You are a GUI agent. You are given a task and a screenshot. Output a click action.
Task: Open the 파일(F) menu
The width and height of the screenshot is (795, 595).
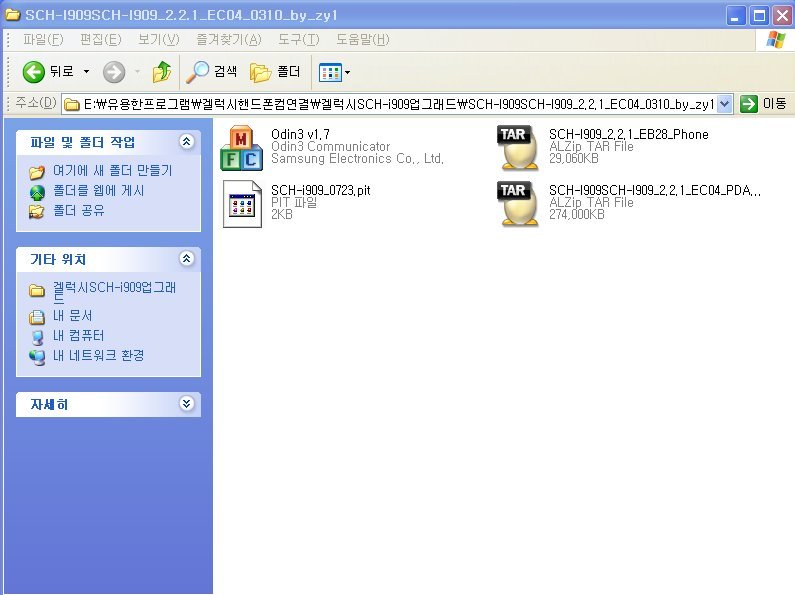point(43,40)
